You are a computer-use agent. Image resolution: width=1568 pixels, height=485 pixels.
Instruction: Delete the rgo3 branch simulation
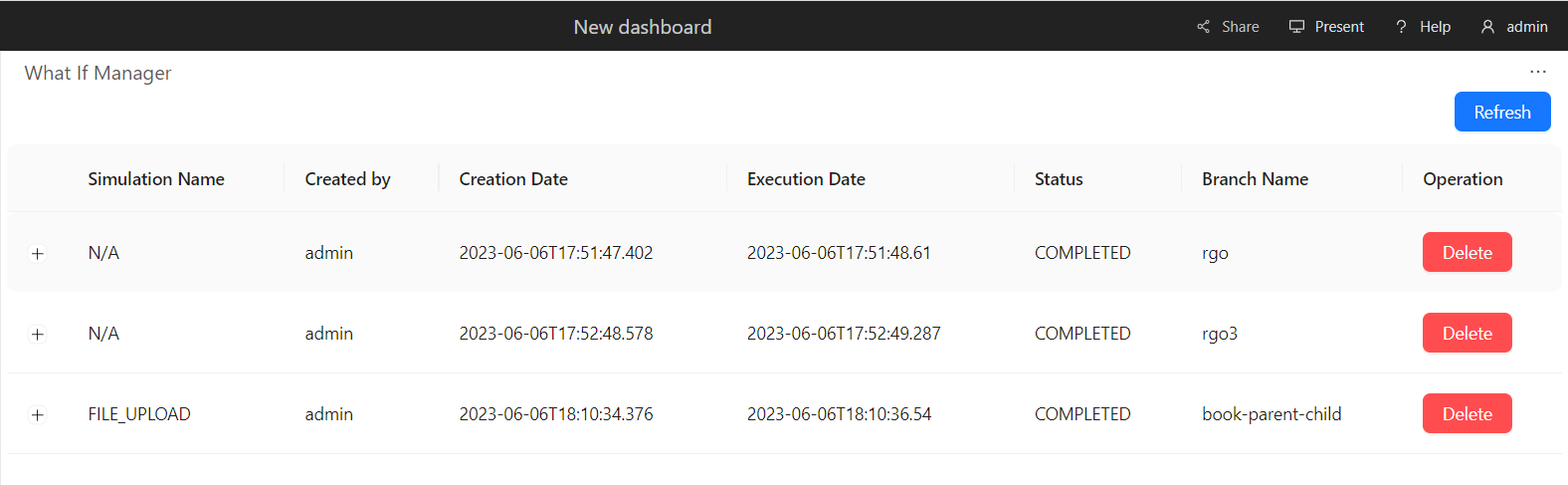1467,333
